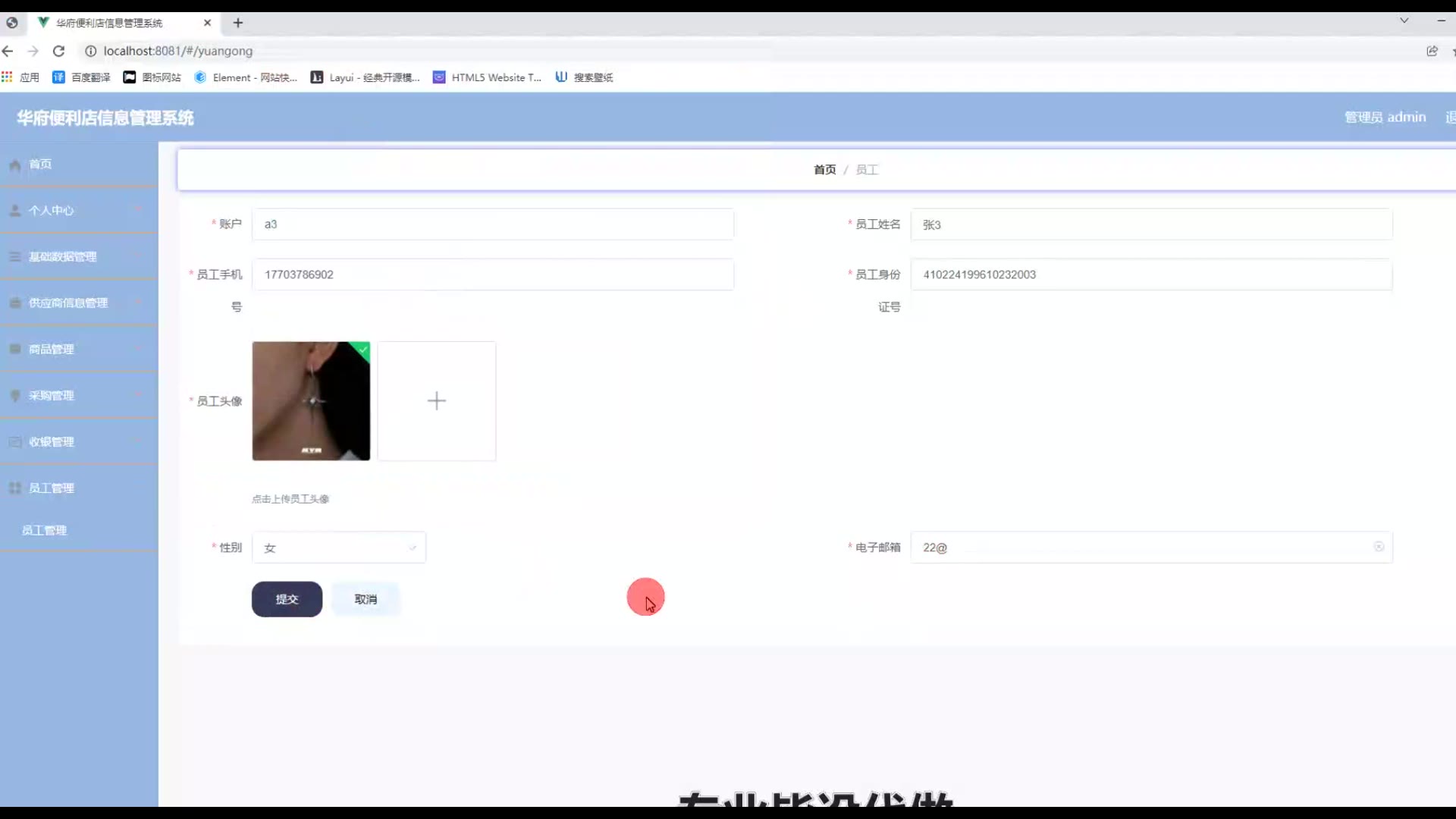Click the home icon beside 首页 in the sidebar
1456x819 pixels.
pyautogui.click(x=14, y=165)
